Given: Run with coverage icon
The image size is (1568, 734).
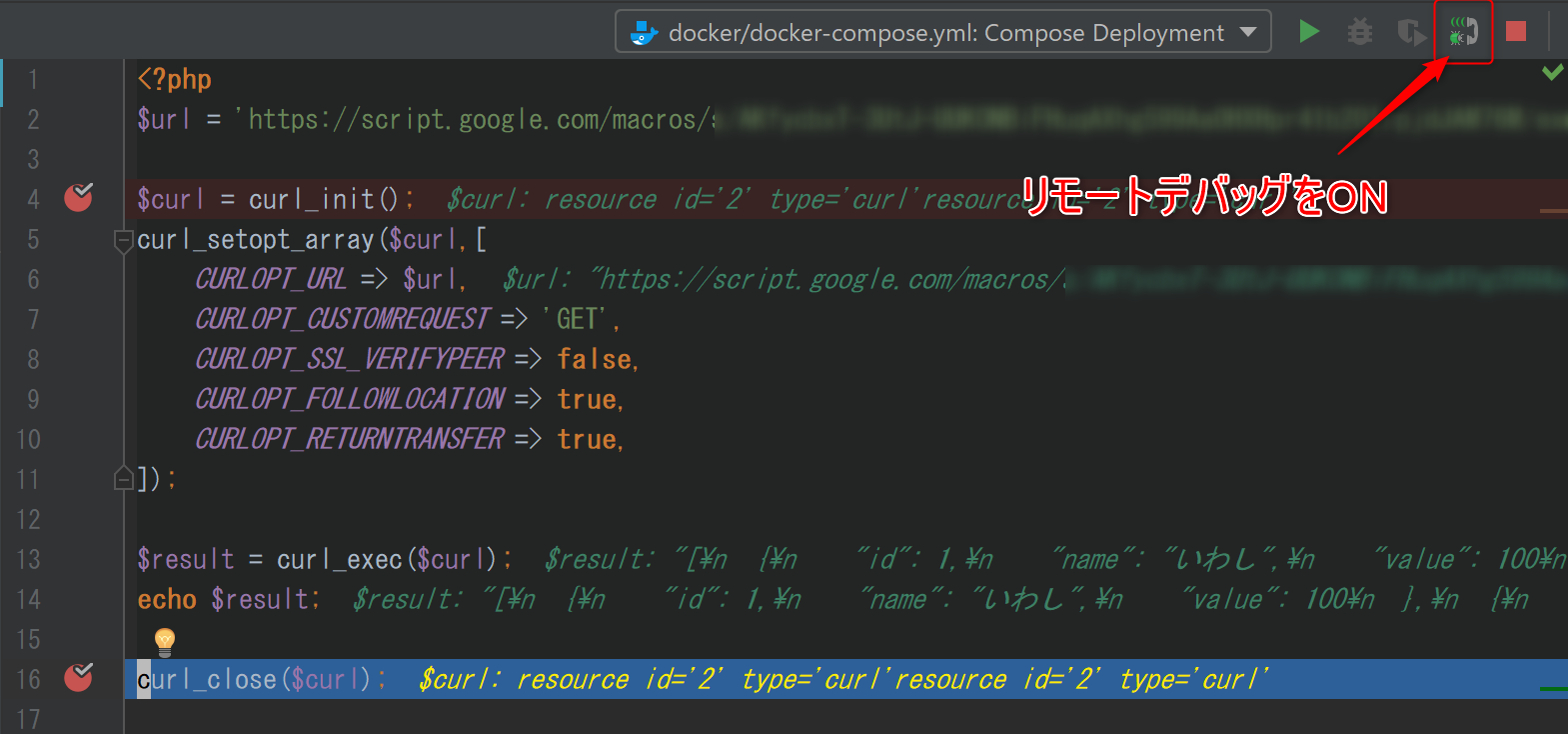Looking at the screenshot, I should (1411, 32).
